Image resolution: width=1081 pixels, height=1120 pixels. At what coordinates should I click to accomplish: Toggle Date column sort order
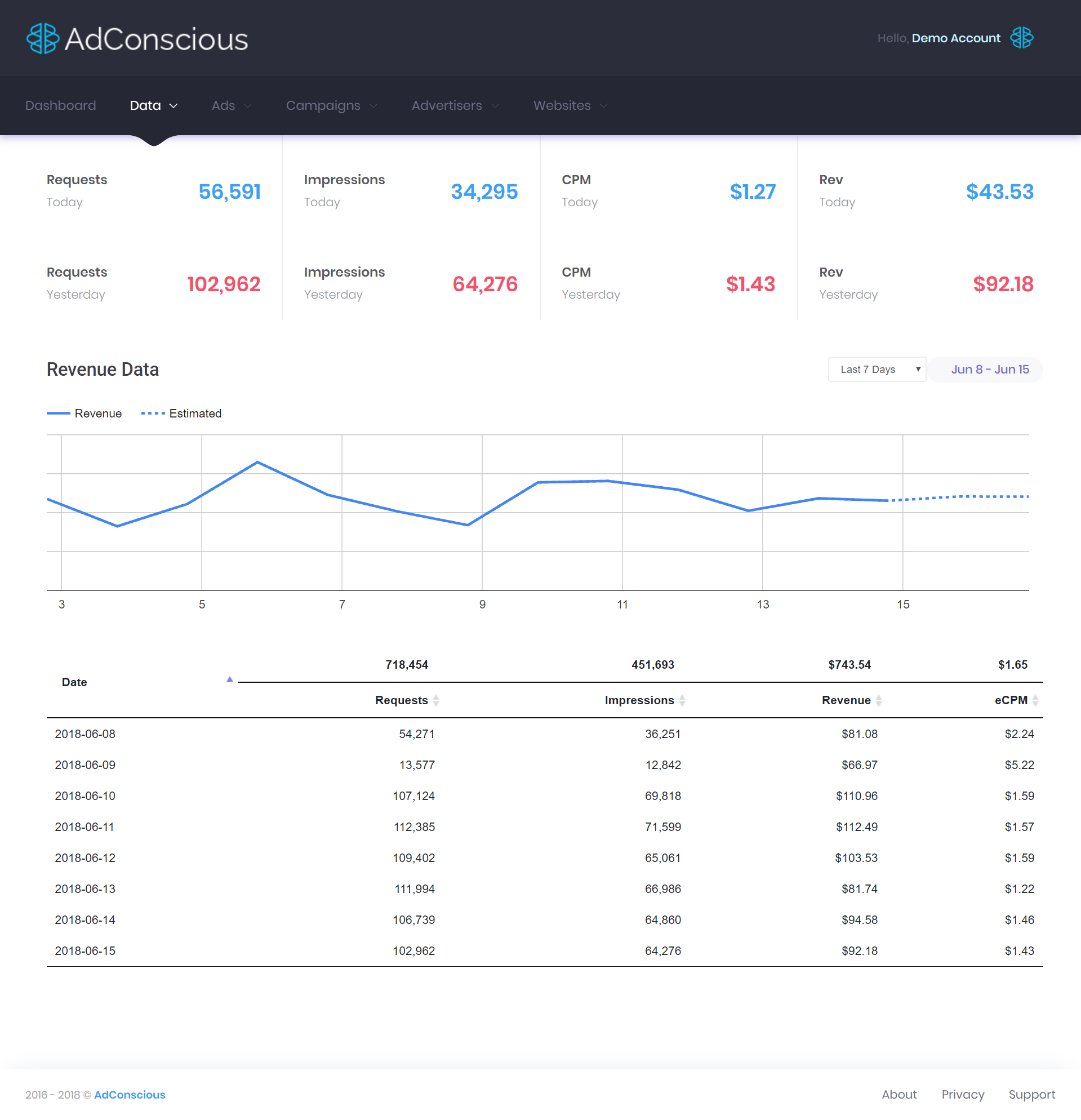click(x=74, y=682)
